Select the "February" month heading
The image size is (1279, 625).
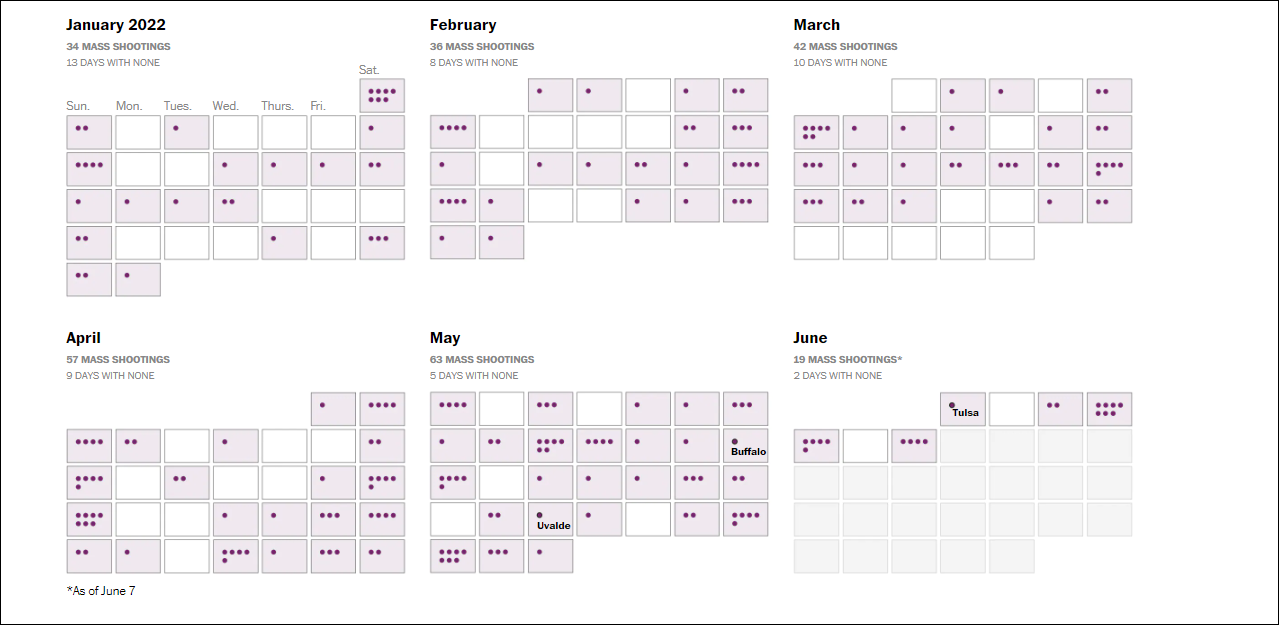[x=463, y=25]
